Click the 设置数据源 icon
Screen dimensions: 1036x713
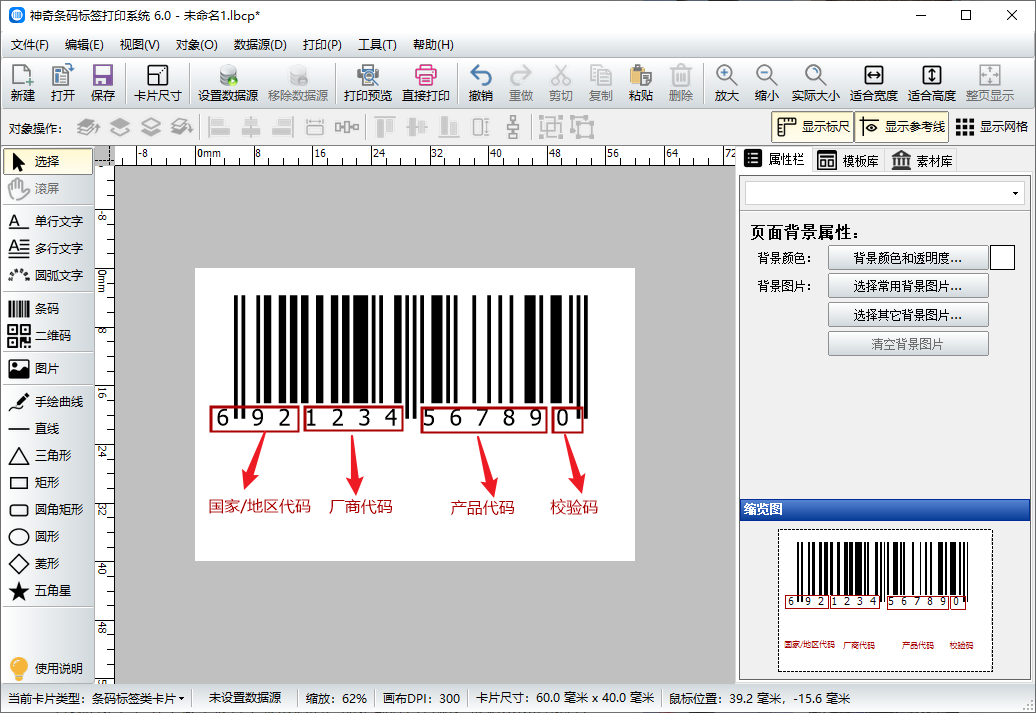228,83
